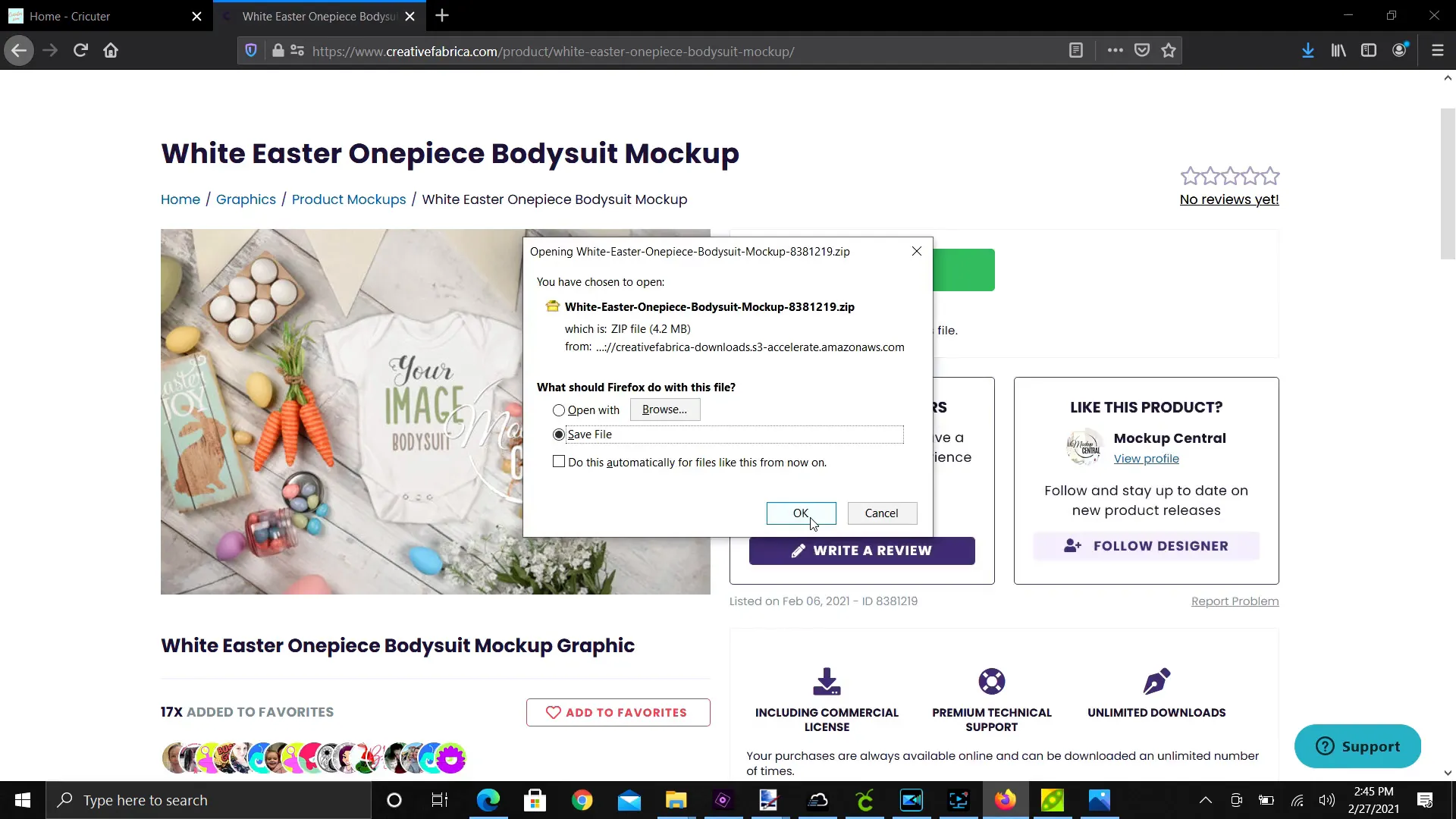Image resolution: width=1456 pixels, height=819 pixels.
Task: Open the Firefox account icon
Action: [1401, 50]
